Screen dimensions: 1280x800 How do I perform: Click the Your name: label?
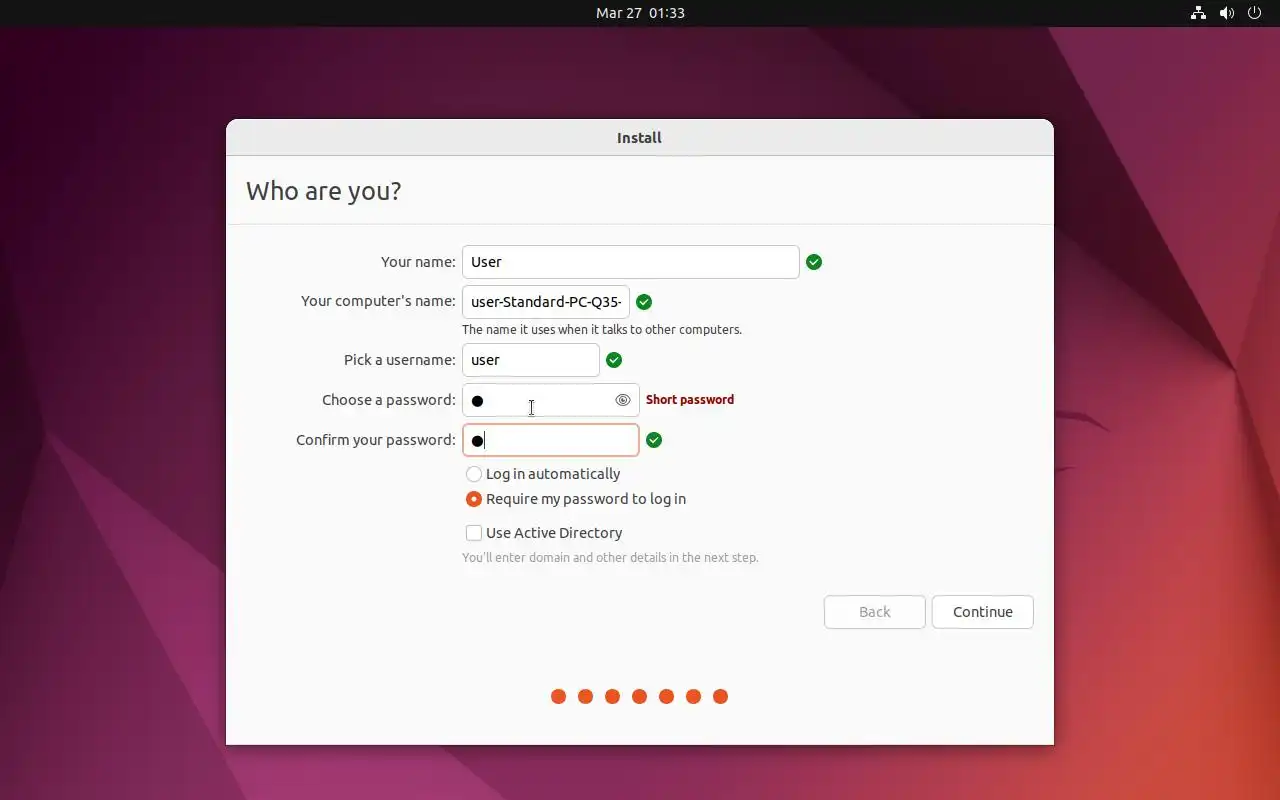click(418, 262)
